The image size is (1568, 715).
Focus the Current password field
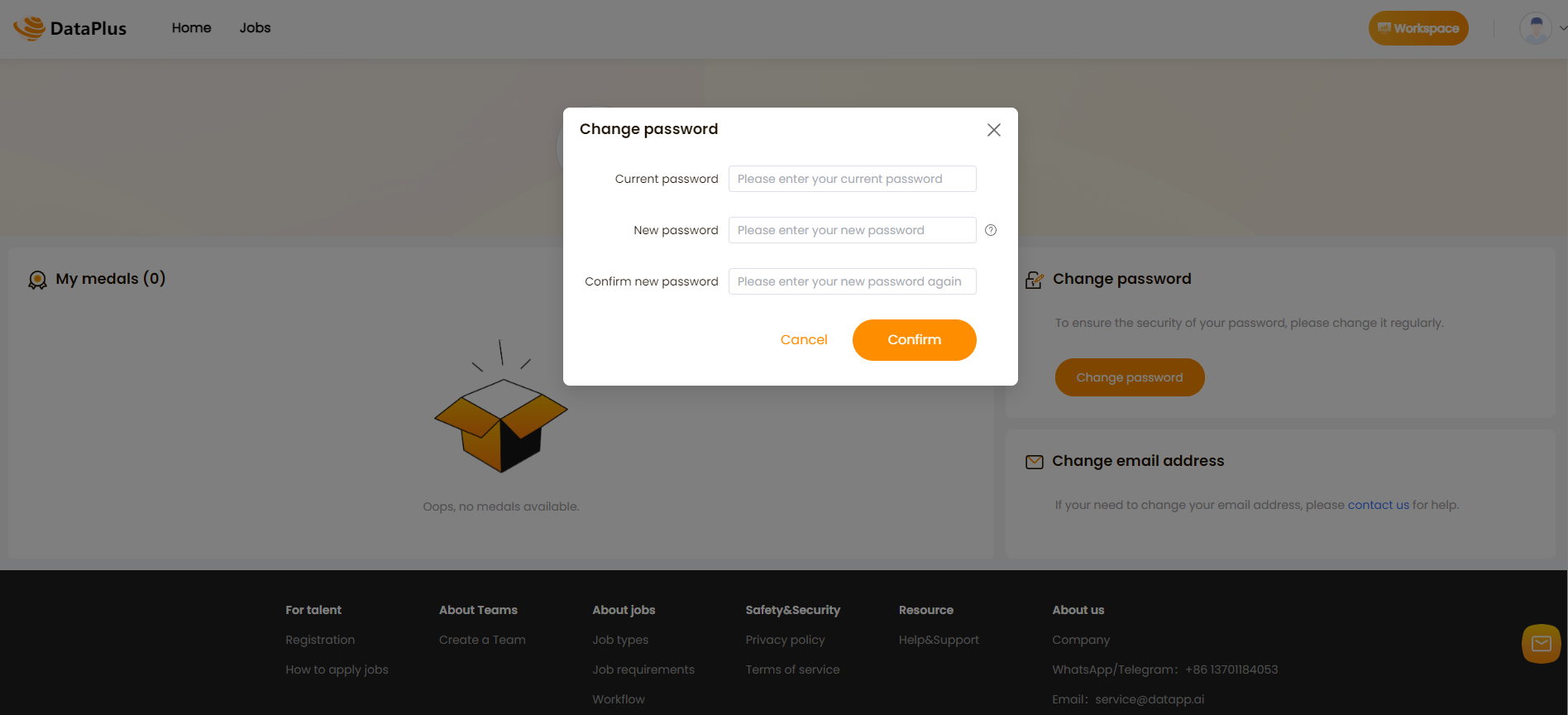point(853,179)
